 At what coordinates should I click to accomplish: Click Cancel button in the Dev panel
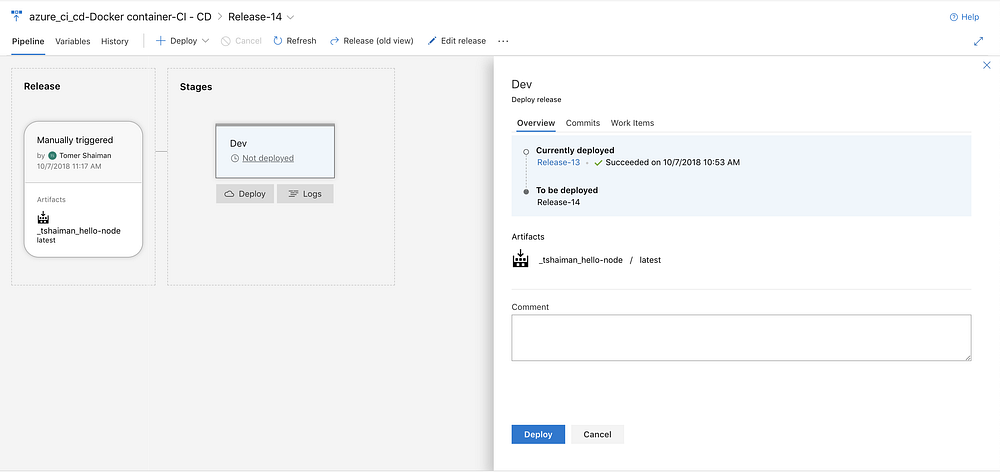pos(598,434)
